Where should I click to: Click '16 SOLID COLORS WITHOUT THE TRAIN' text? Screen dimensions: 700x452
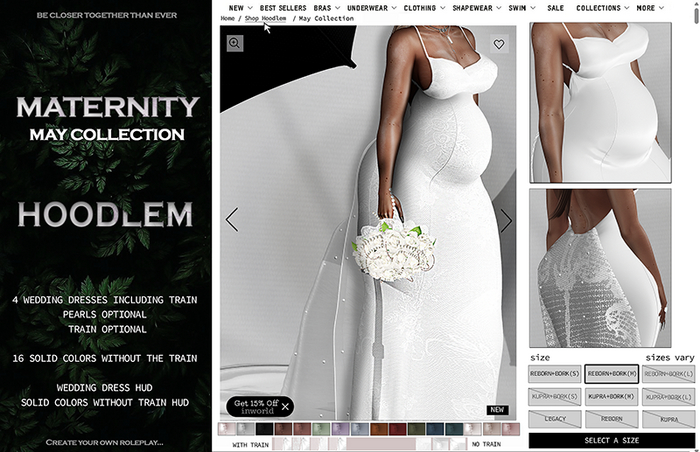(x=105, y=358)
